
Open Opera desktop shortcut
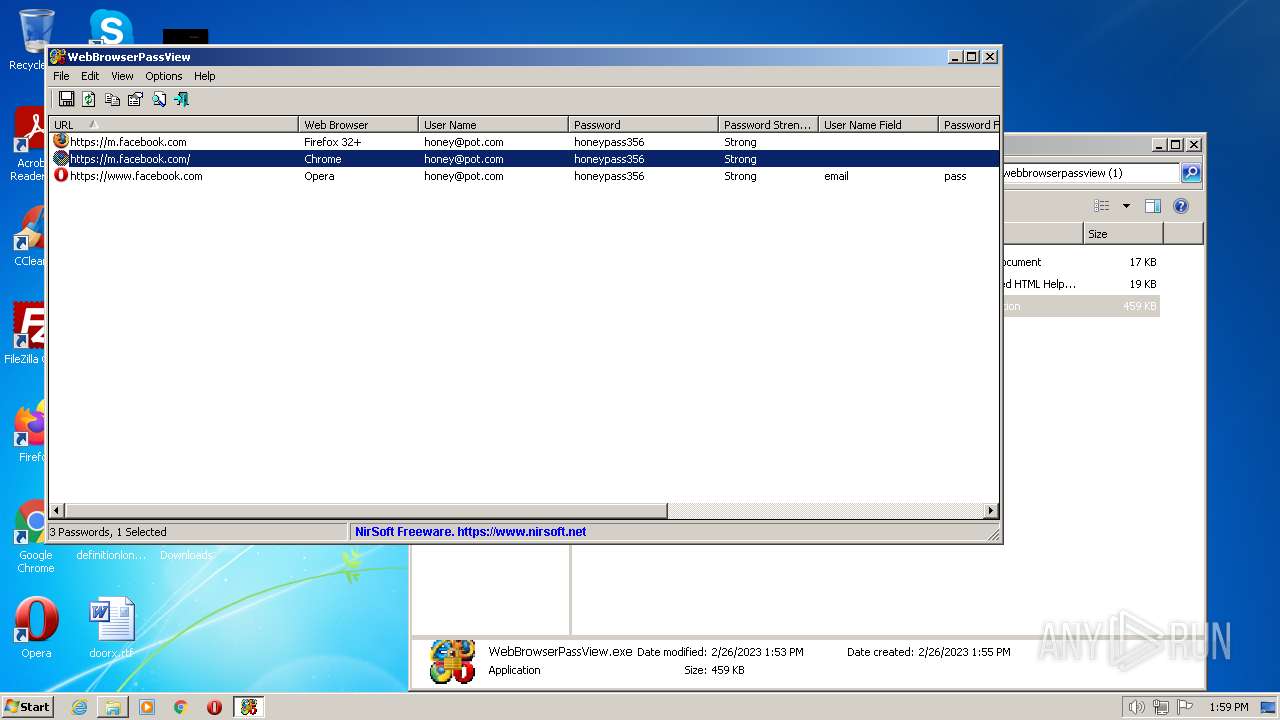36,628
